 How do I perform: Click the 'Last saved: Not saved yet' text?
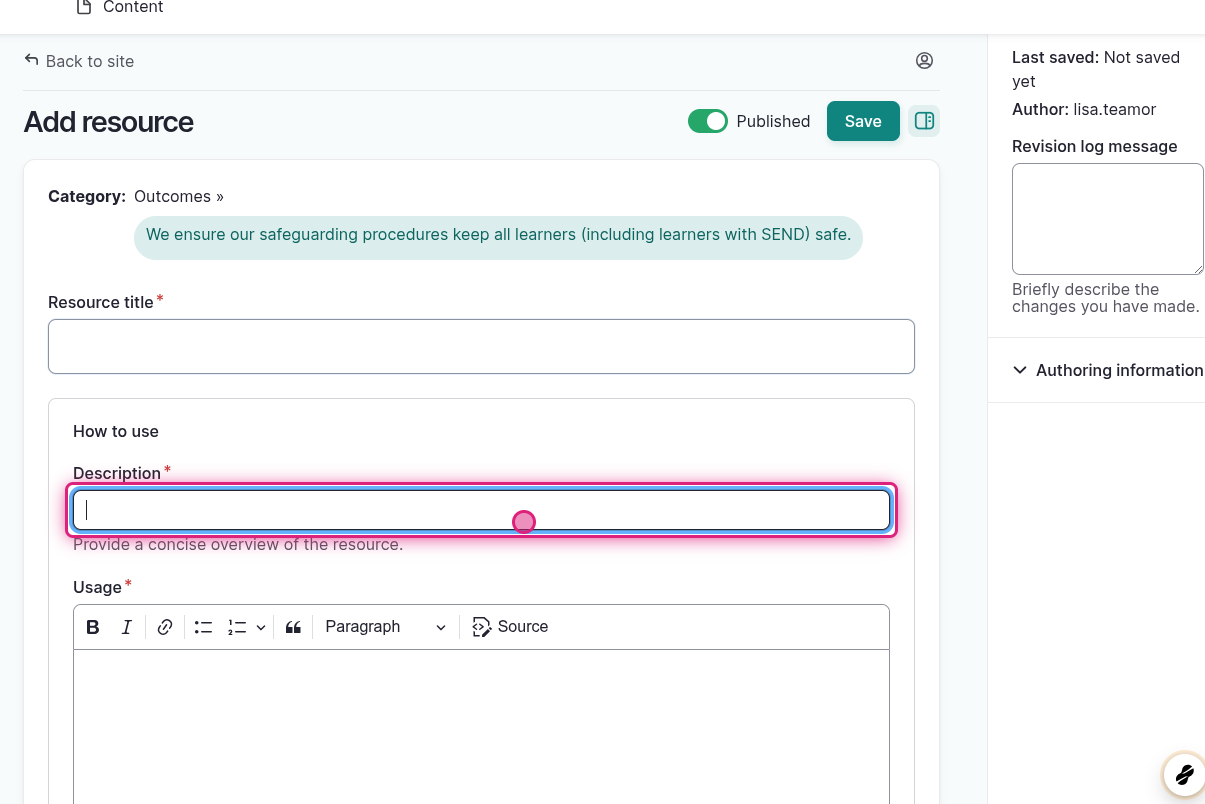coord(1096,69)
